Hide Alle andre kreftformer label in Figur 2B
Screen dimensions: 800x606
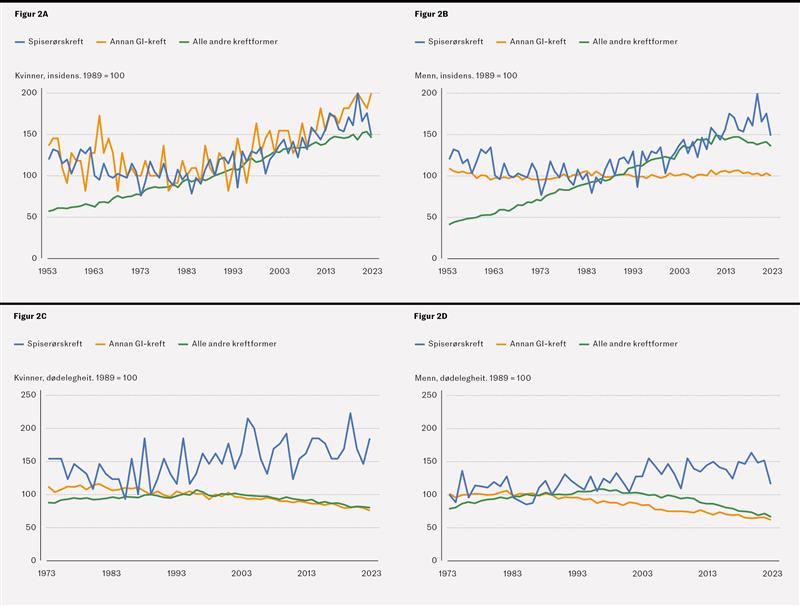point(634,42)
